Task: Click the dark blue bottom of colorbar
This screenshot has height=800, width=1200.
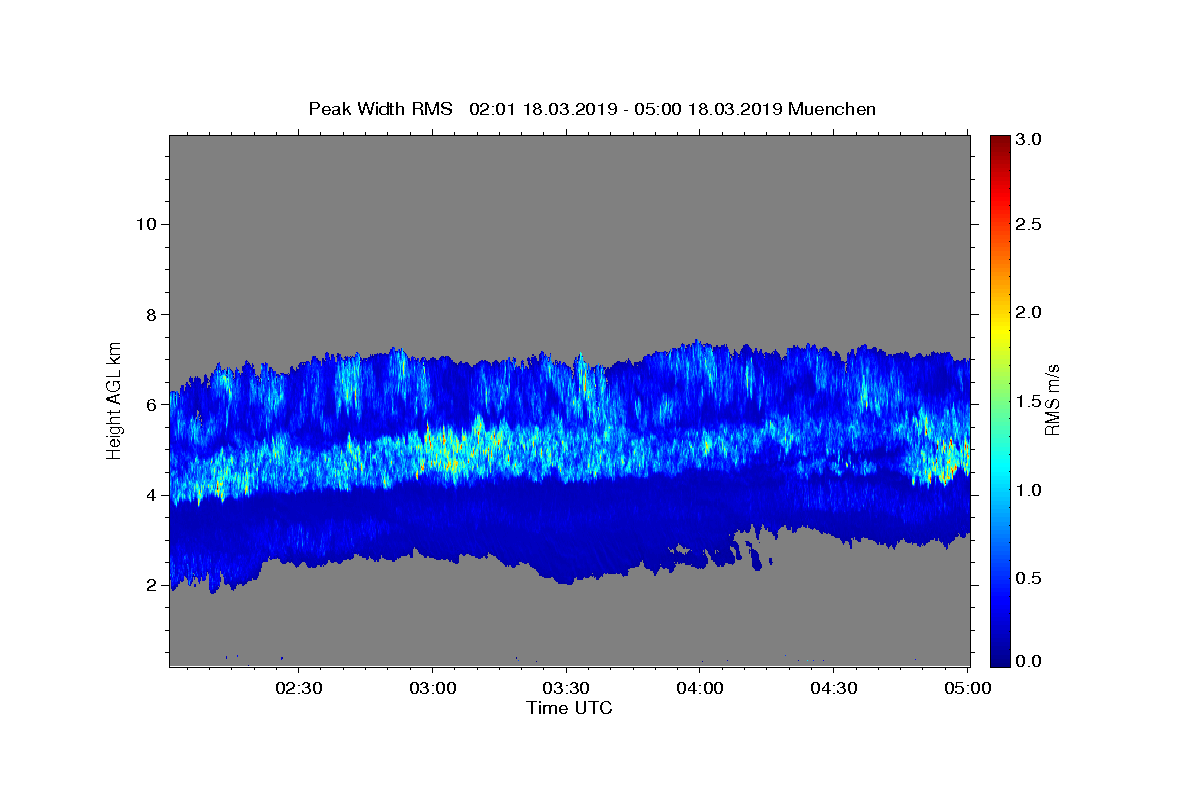Action: pyautogui.click(x=999, y=658)
